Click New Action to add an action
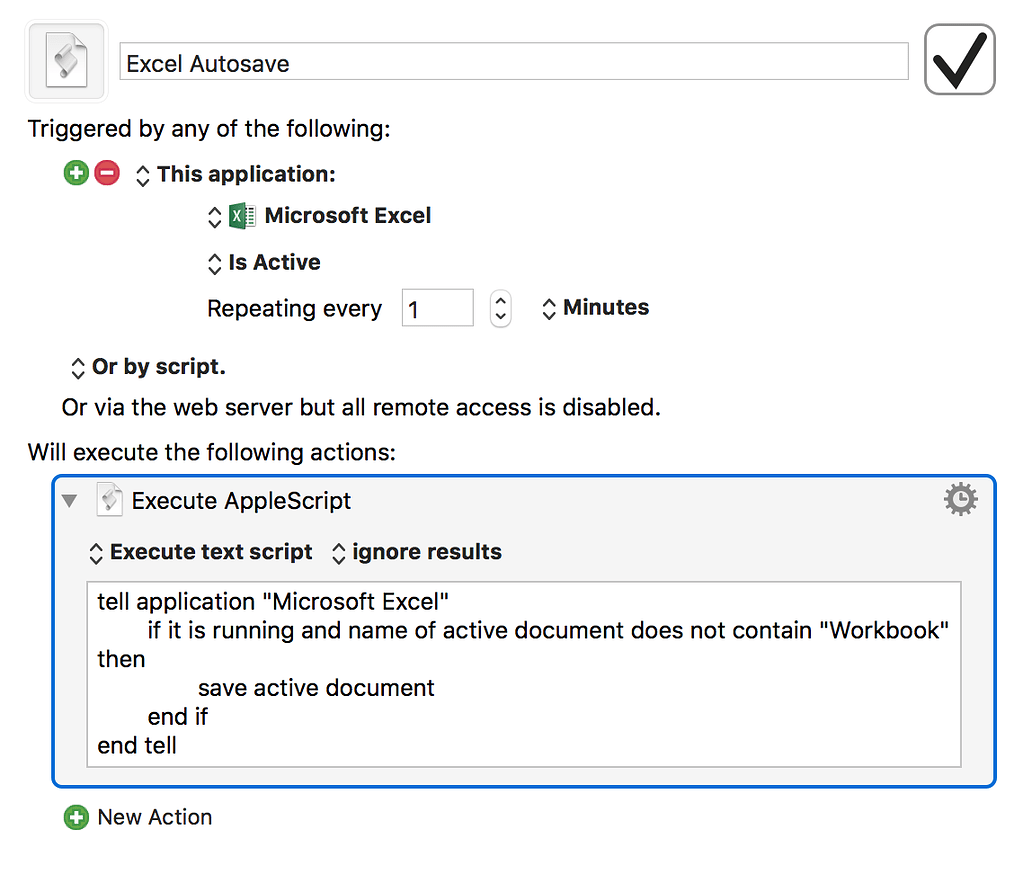Viewport: 1023px width, 883px height. coord(154,817)
